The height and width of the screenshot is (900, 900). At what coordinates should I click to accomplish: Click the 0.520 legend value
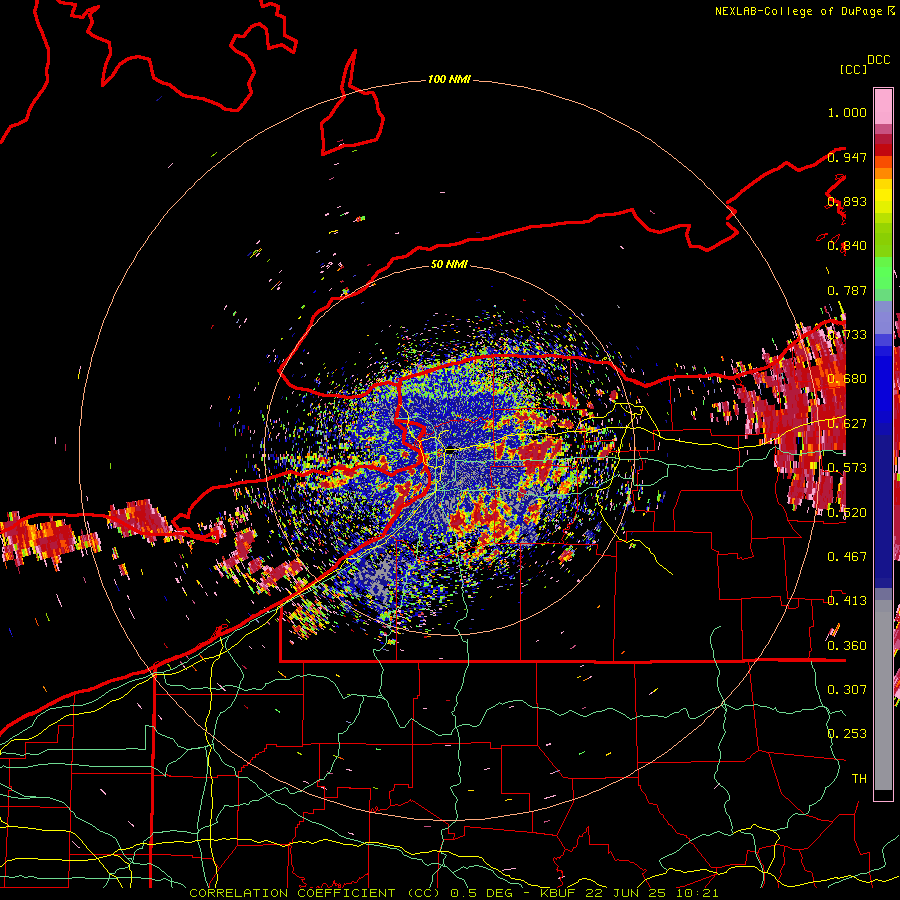coord(847,512)
